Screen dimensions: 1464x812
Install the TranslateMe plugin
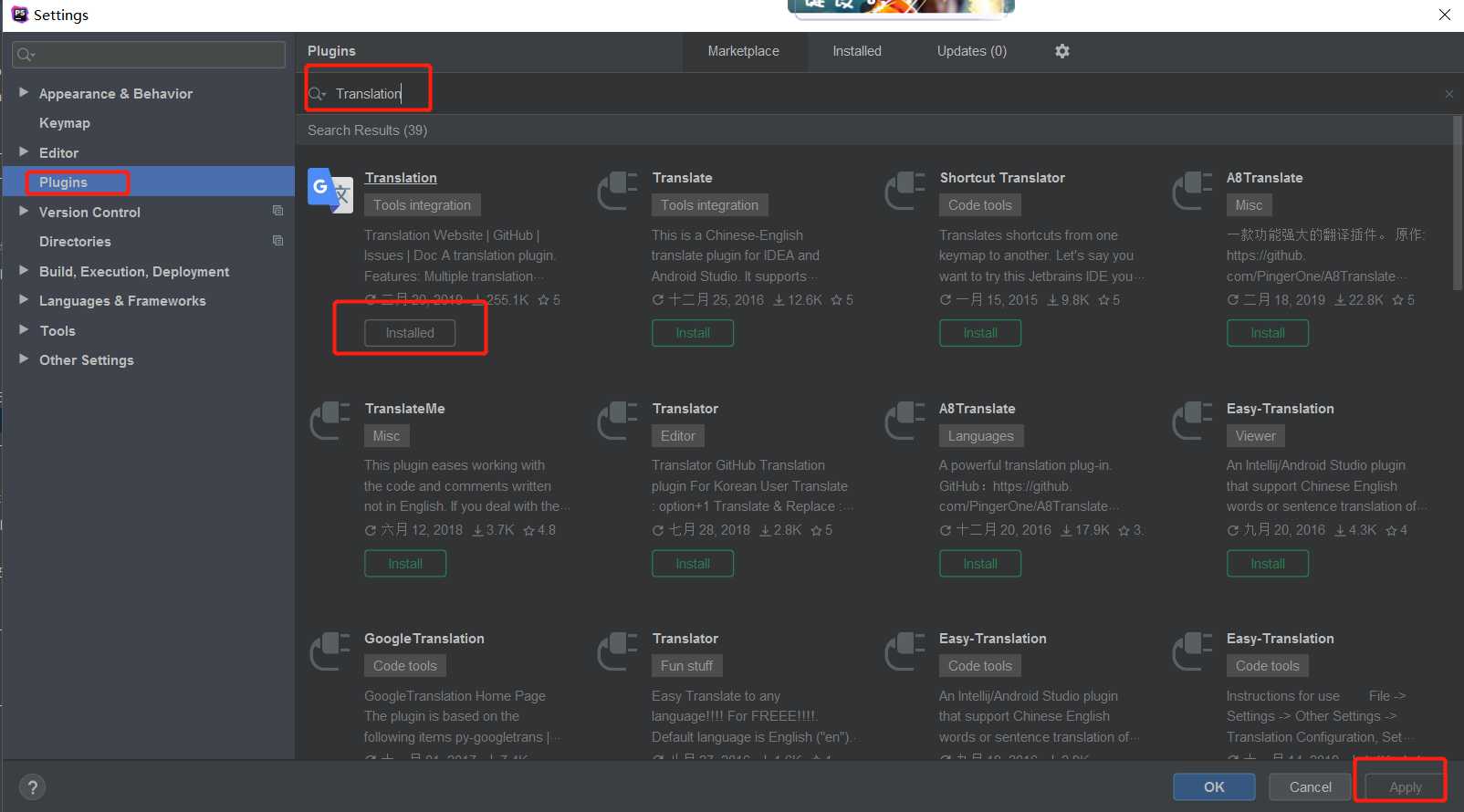point(405,564)
